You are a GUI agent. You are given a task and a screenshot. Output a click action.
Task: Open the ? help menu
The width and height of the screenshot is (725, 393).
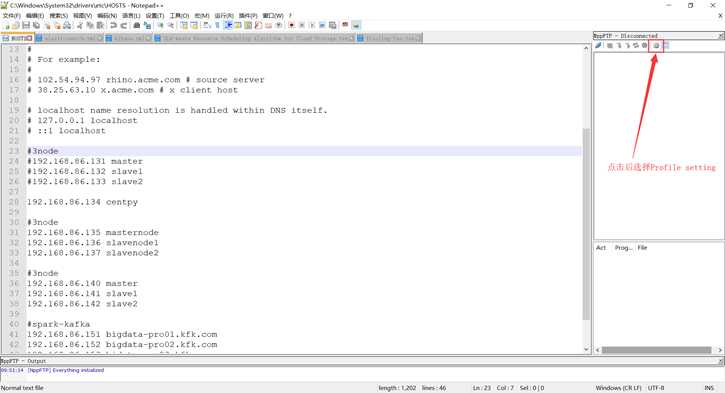[x=290, y=16]
